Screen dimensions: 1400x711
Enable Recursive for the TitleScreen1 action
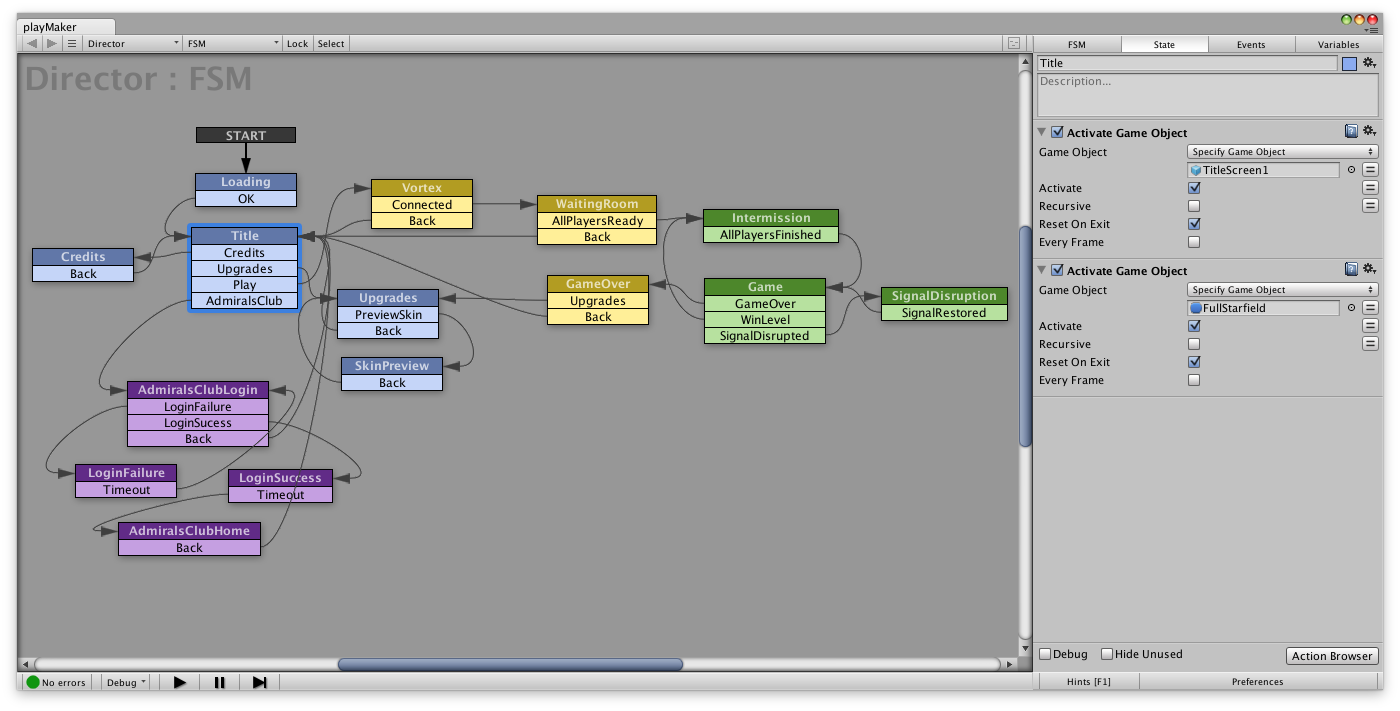pyautogui.click(x=1194, y=206)
